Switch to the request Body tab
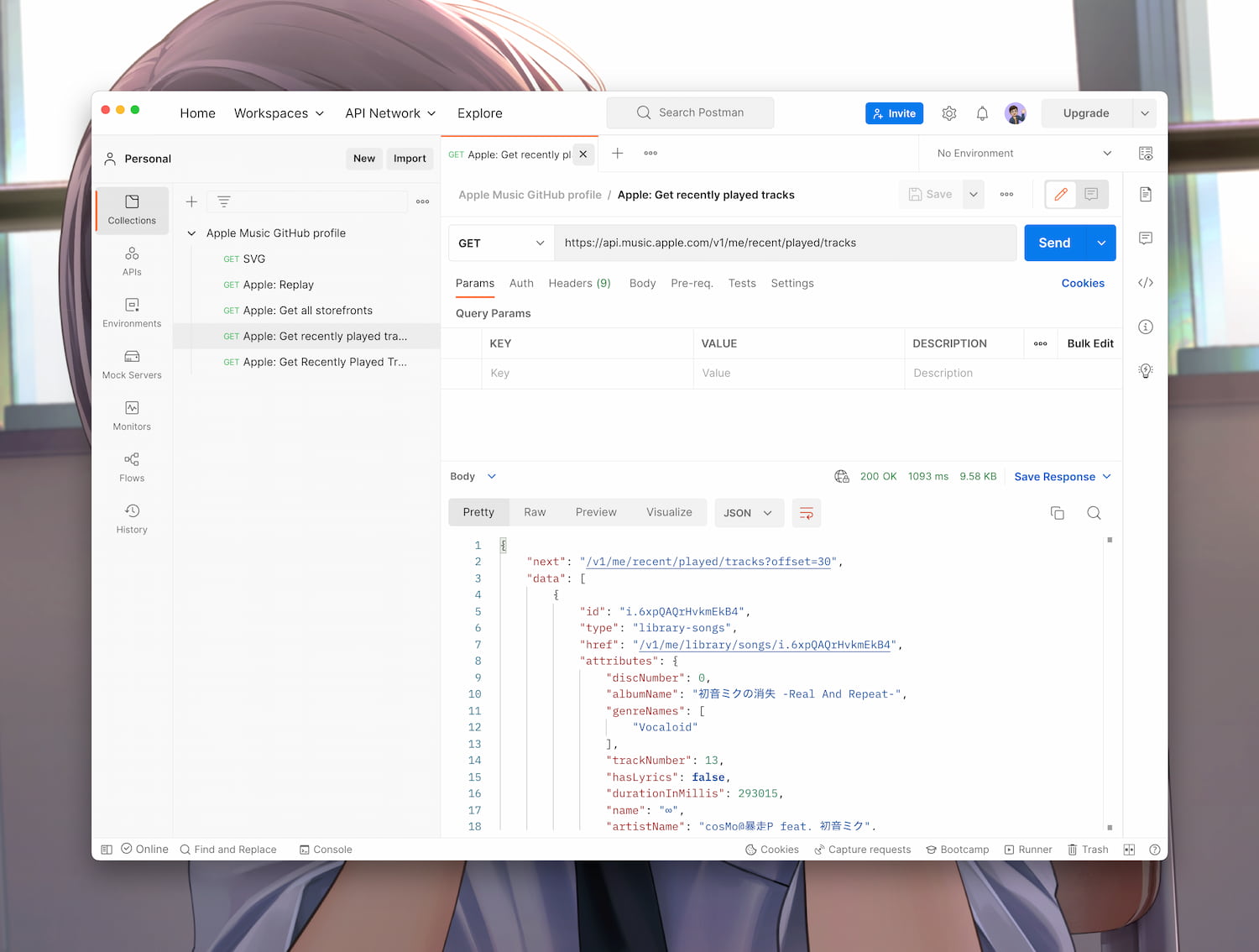The width and height of the screenshot is (1259, 952). tap(643, 284)
